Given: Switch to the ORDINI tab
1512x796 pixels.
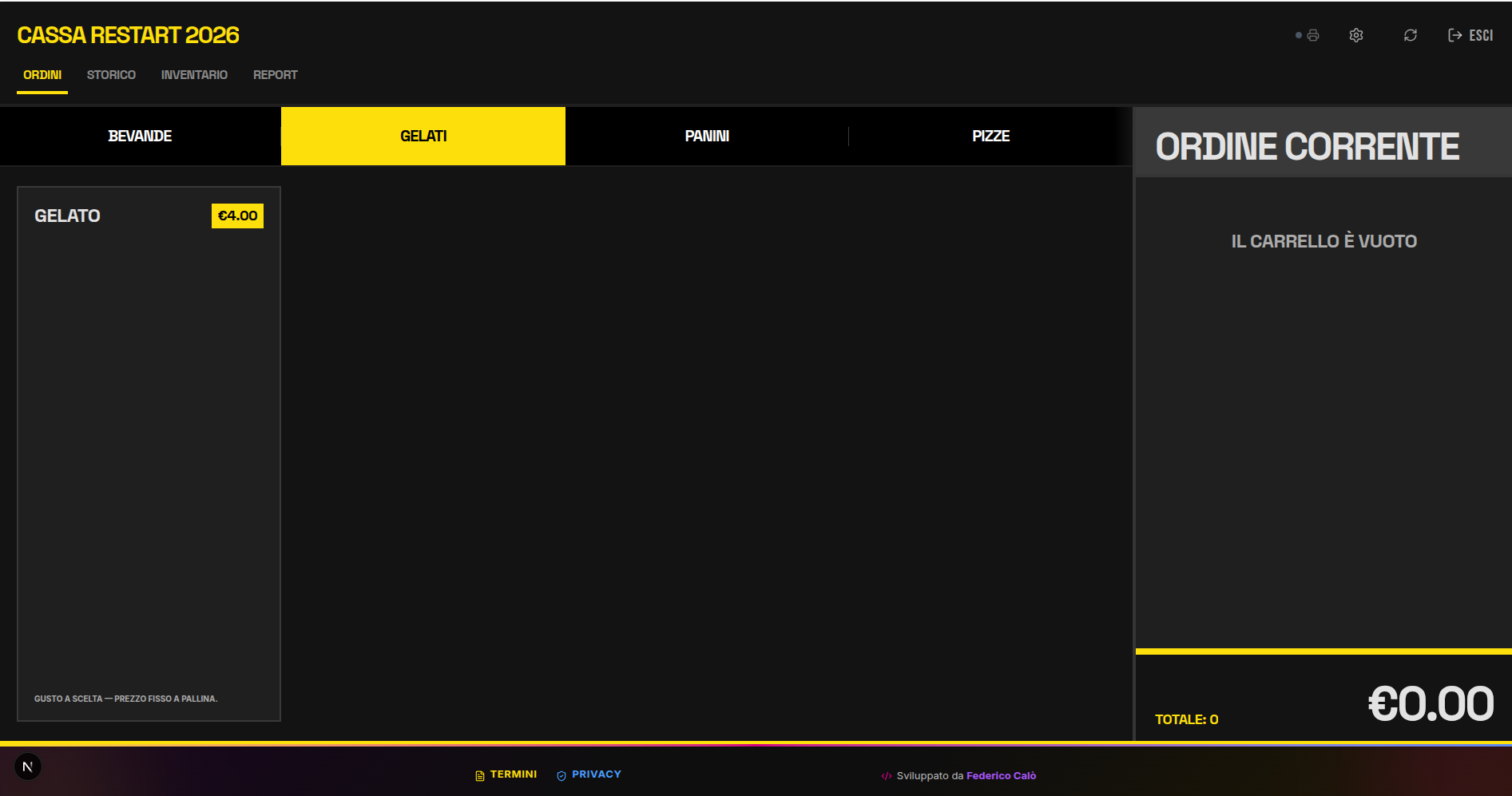Looking at the screenshot, I should click(42, 75).
